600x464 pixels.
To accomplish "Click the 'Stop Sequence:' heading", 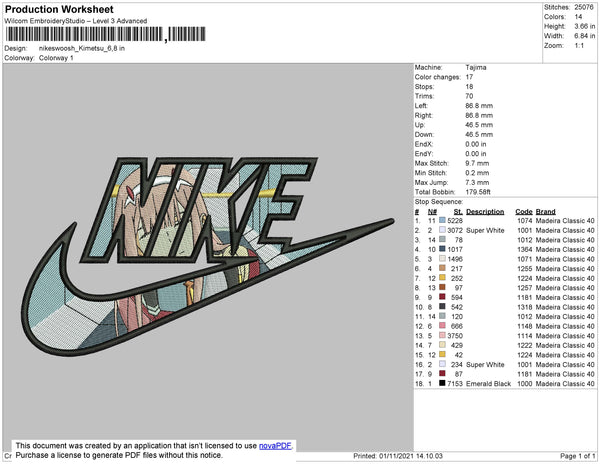I will [439, 202].
